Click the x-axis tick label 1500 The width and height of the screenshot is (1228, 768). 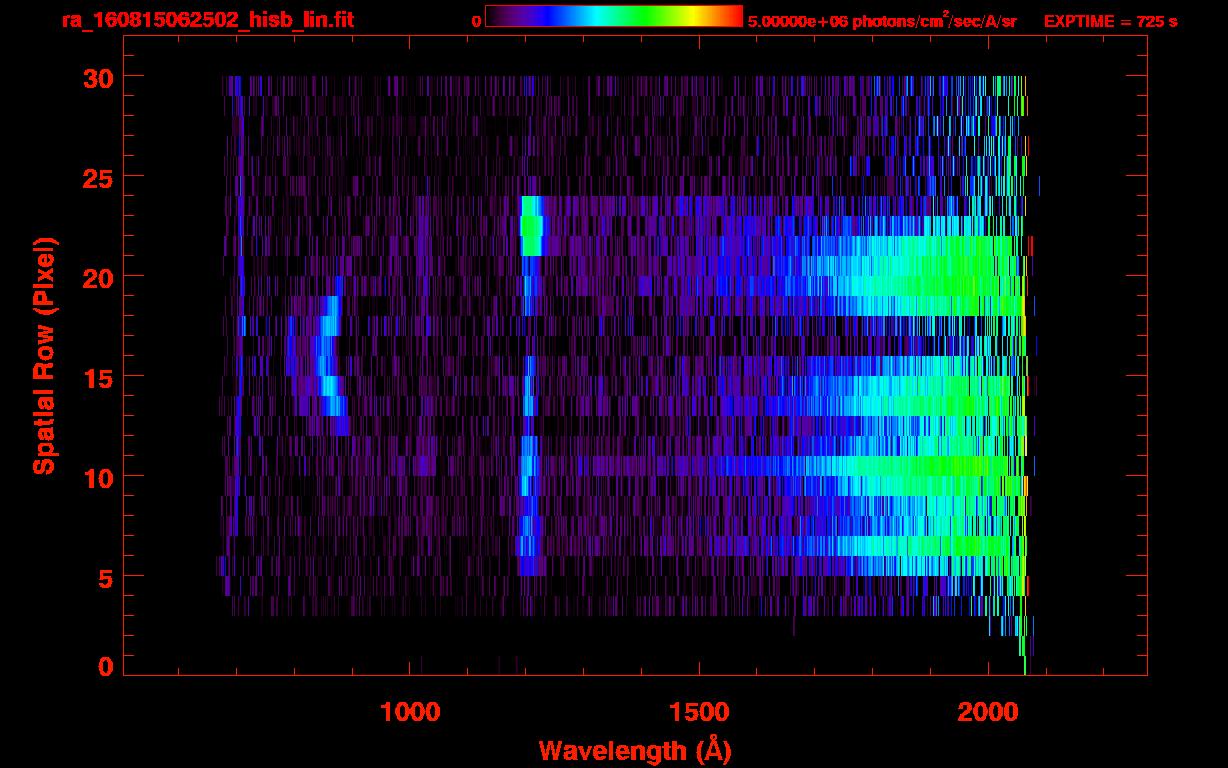[700, 712]
